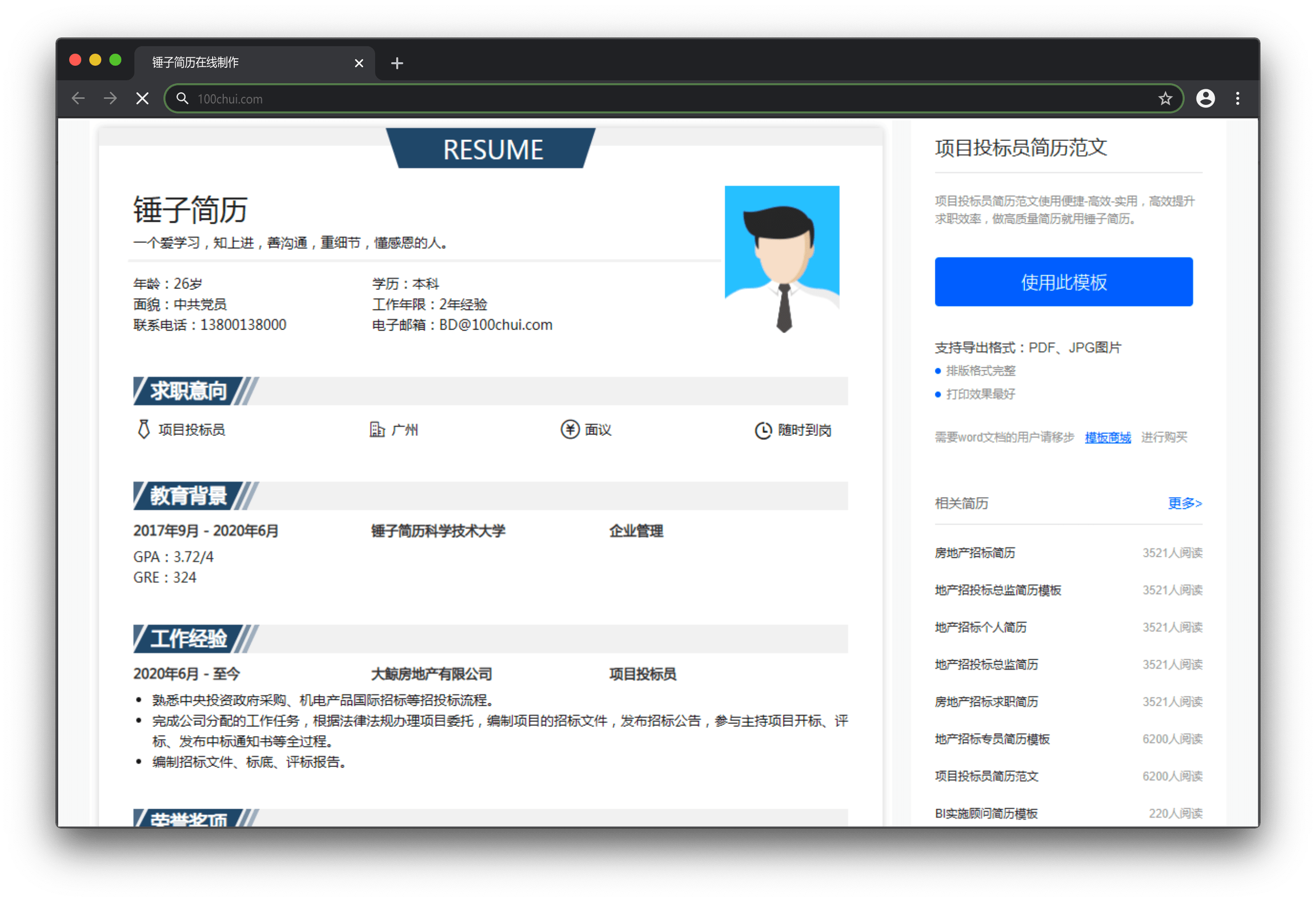Click the browser forward arrow

click(x=110, y=99)
